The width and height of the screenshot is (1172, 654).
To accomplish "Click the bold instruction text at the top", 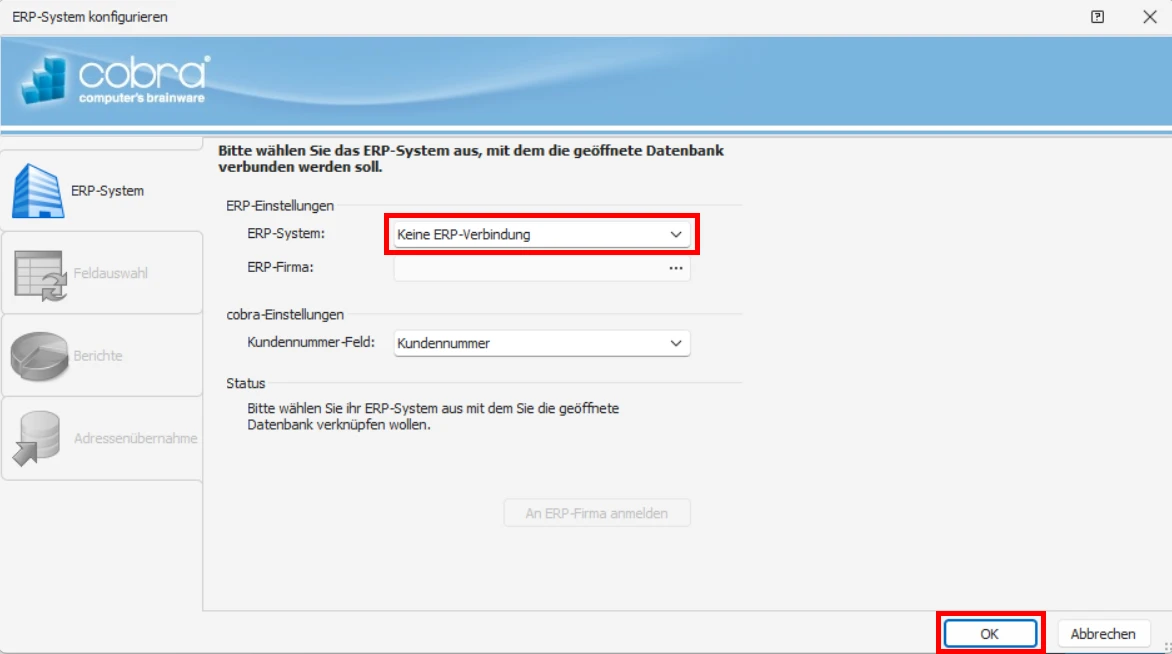I will click(471, 158).
